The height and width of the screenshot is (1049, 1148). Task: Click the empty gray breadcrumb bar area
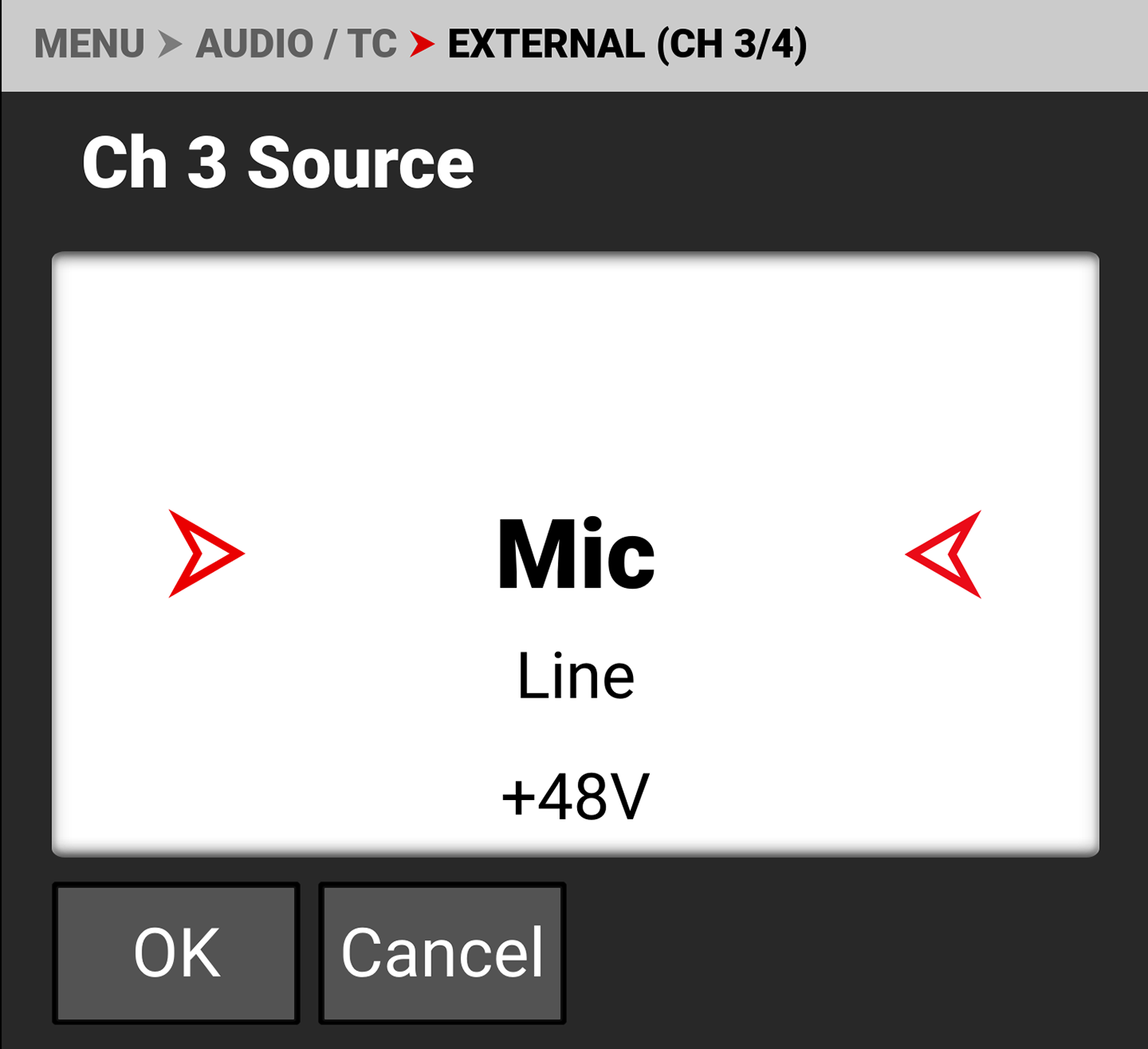click(x=980, y=44)
